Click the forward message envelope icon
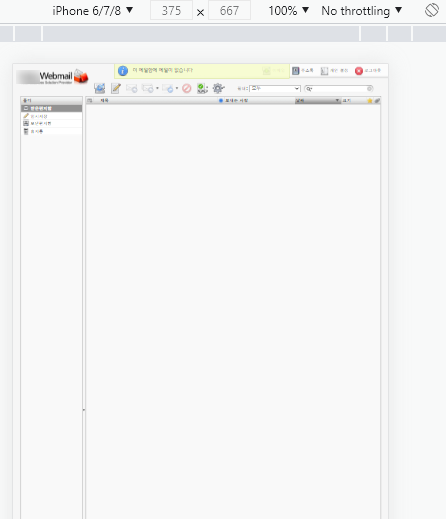 [168, 88]
